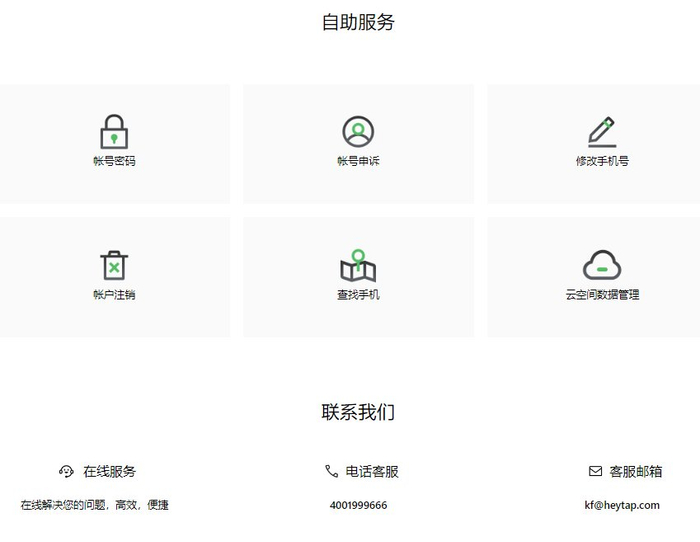This screenshot has width=700, height=542.
Task: Click the map pin icon for 查找手机
Action: click(x=358, y=266)
